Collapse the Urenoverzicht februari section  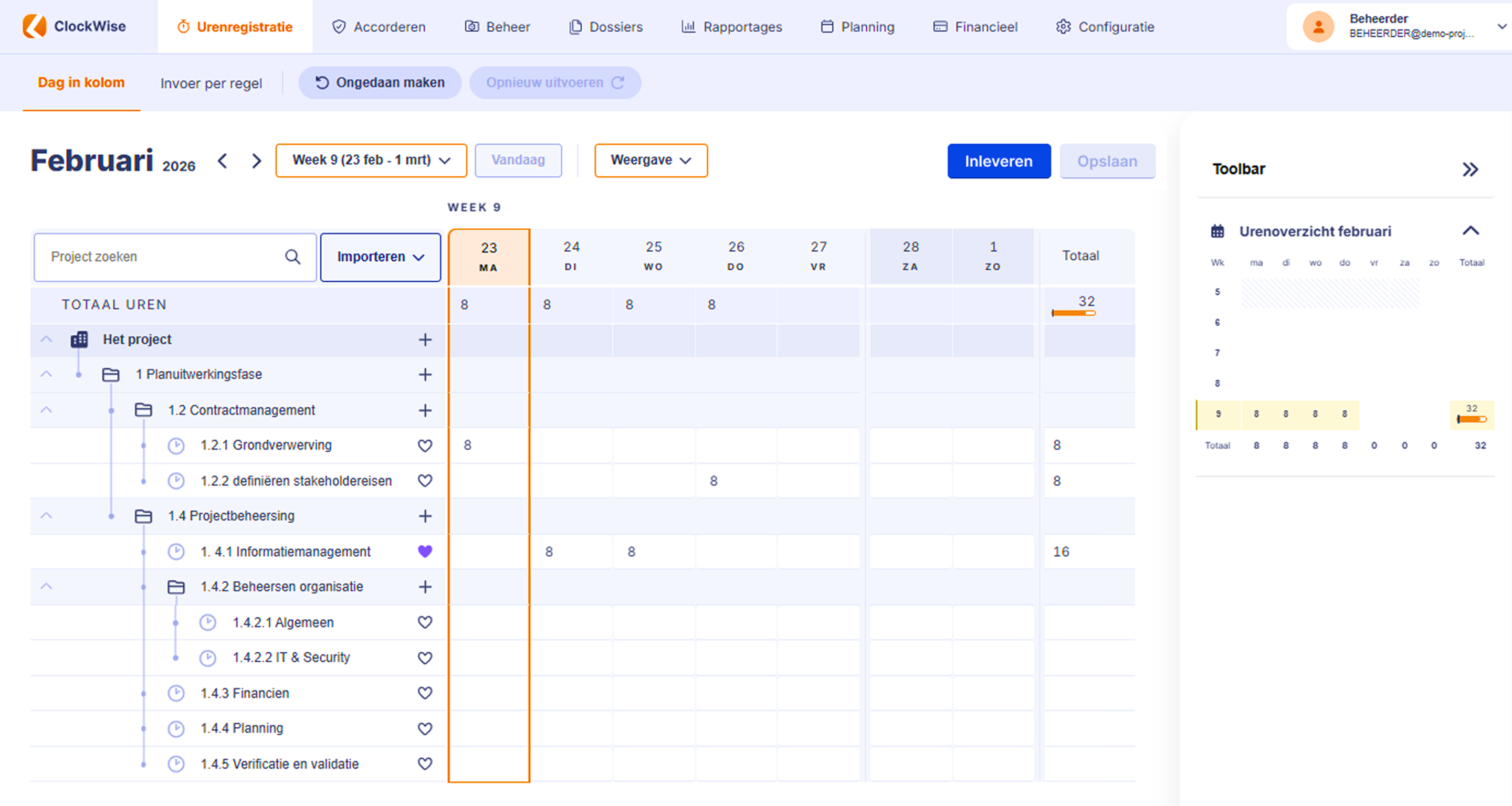1471,230
